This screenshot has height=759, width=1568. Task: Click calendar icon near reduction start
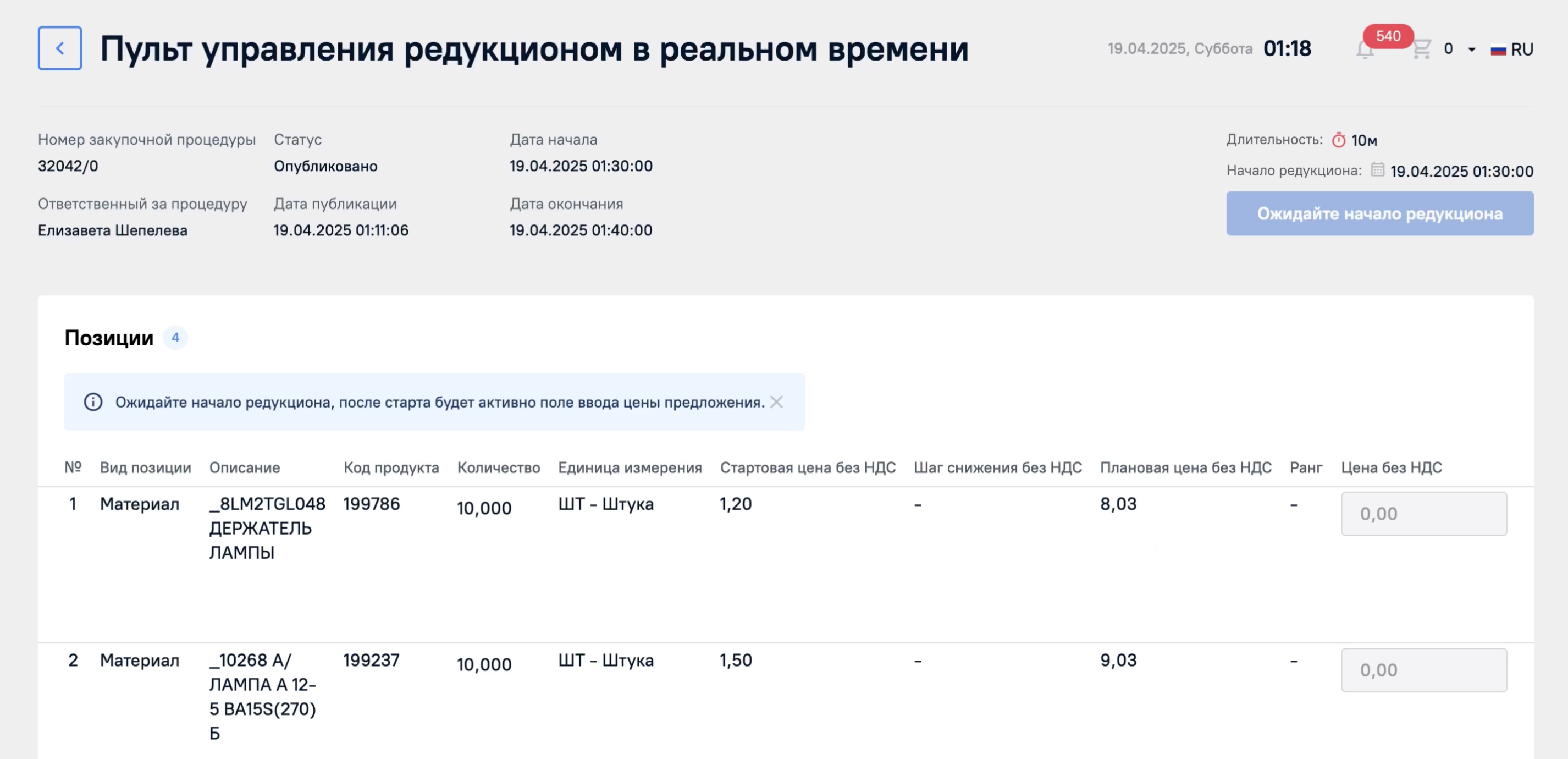coord(1377,169)
